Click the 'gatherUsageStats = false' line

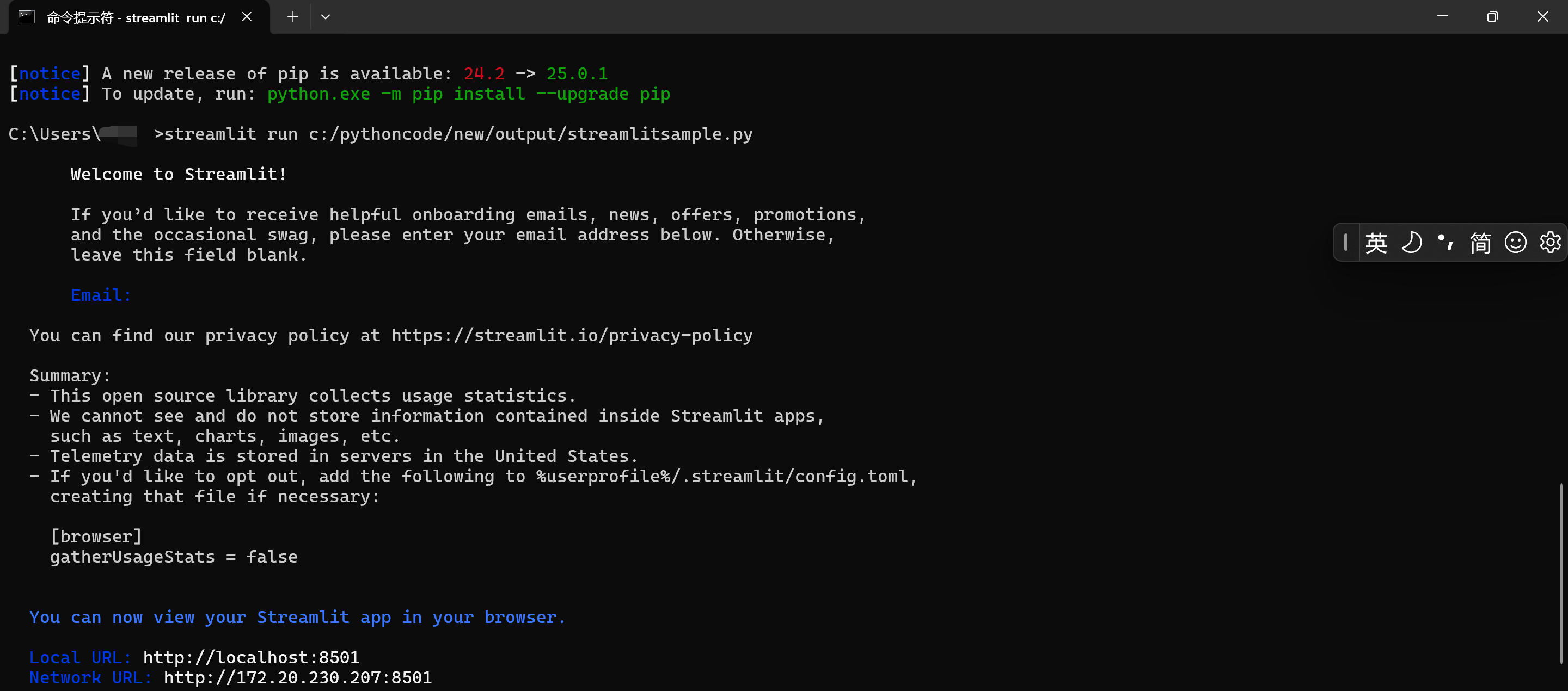coord(174,557)
